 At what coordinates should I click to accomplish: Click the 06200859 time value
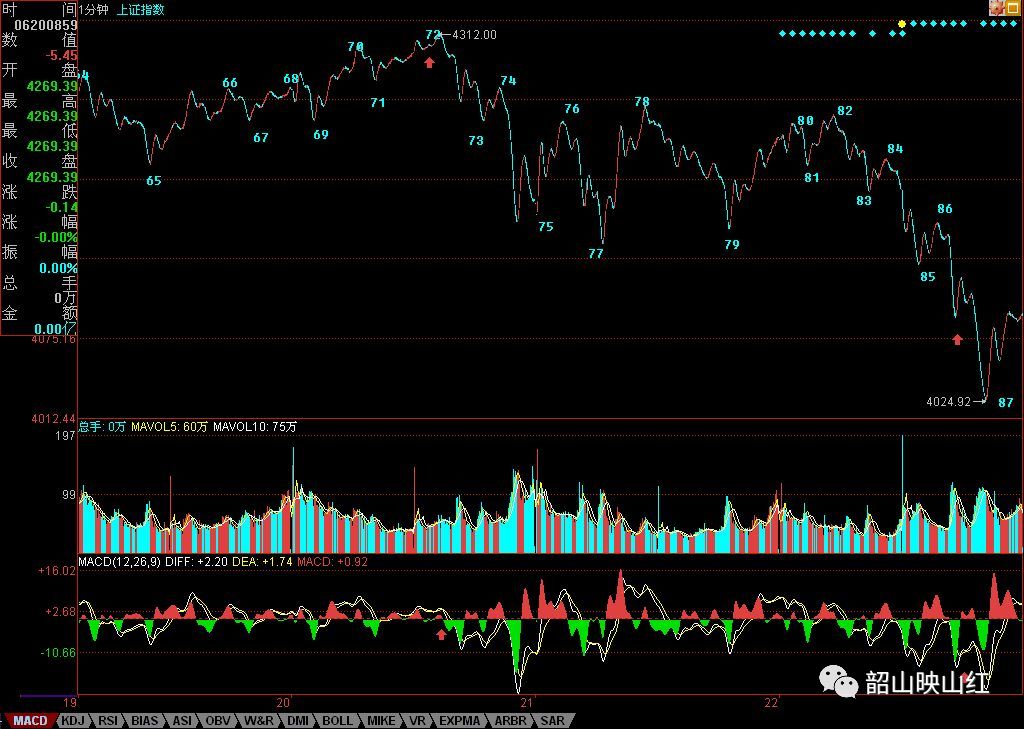[46, 25]
